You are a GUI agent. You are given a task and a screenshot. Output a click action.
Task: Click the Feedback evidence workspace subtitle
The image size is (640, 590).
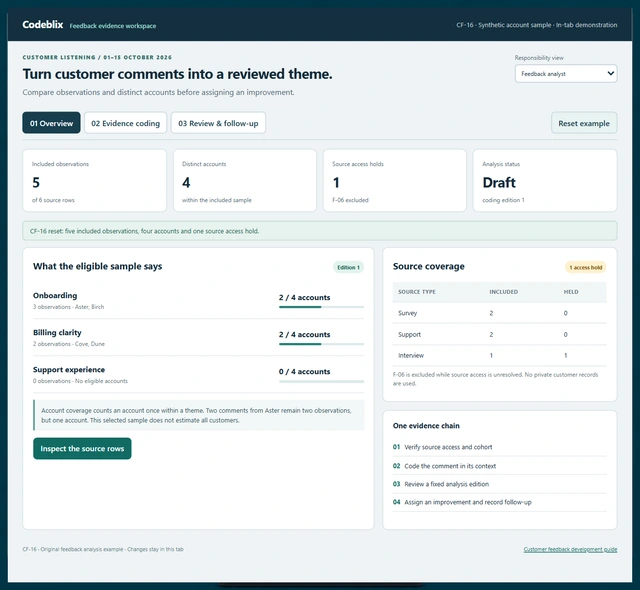[x=113, y=26]
